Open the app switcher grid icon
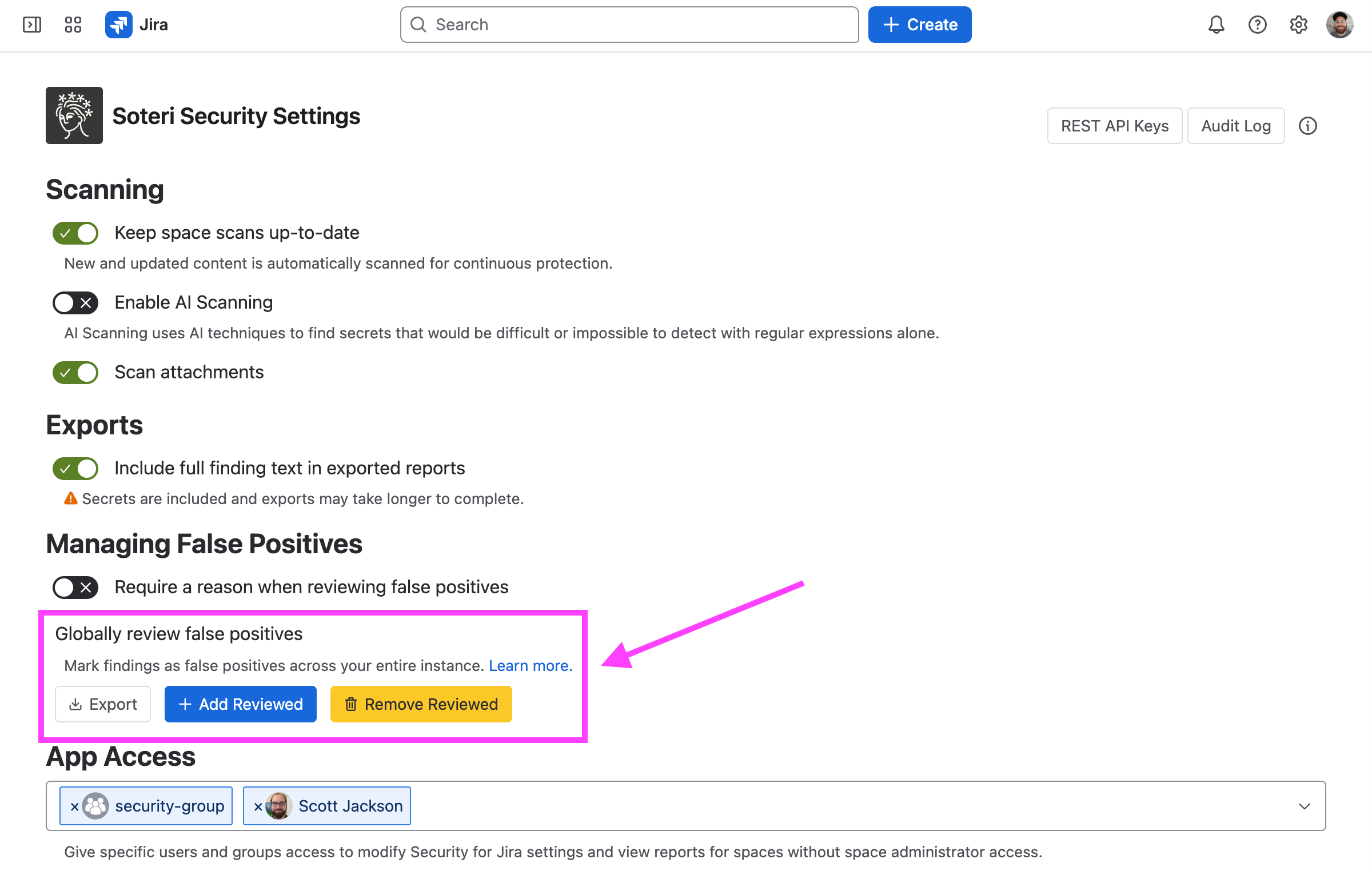Image resolution: width=1372 pixels, height=871 pixels. 73,25
